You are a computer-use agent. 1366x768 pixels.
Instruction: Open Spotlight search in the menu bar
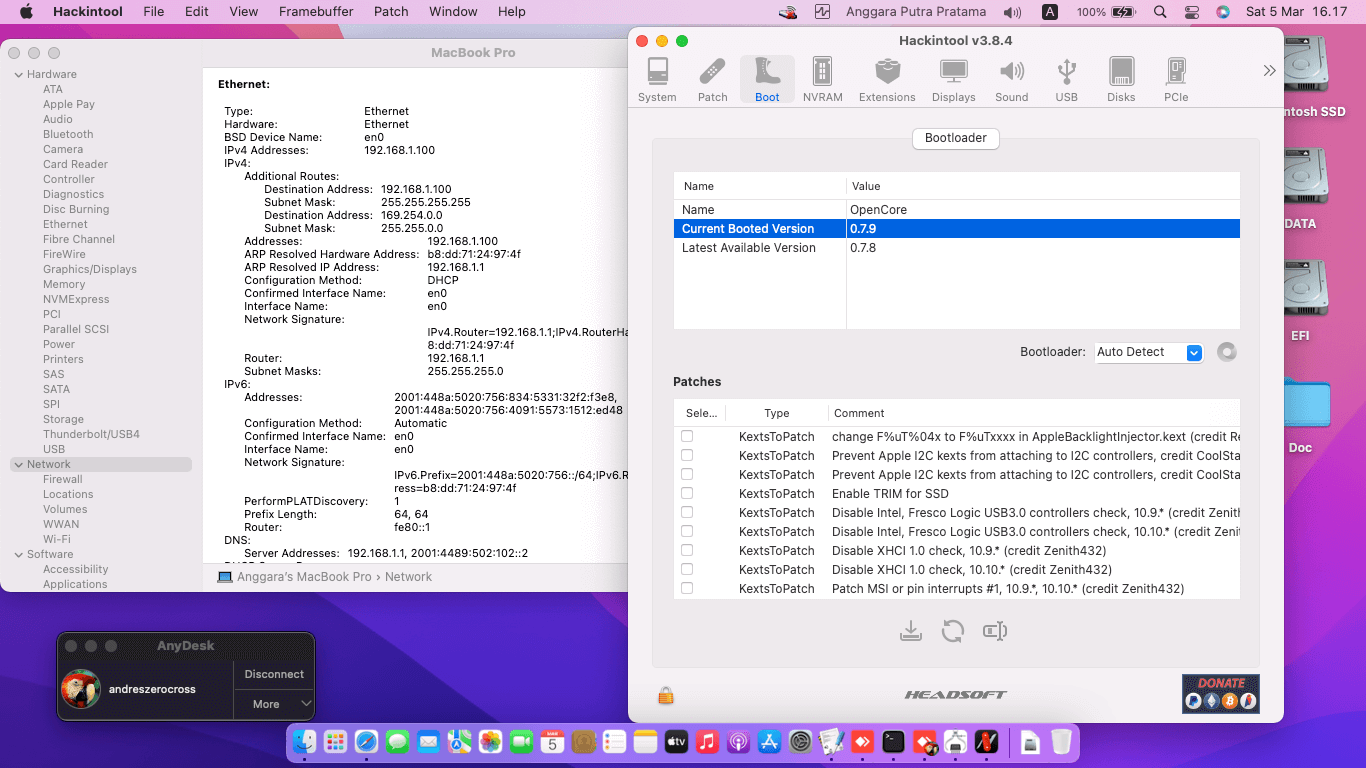(x=1160, y=12)
